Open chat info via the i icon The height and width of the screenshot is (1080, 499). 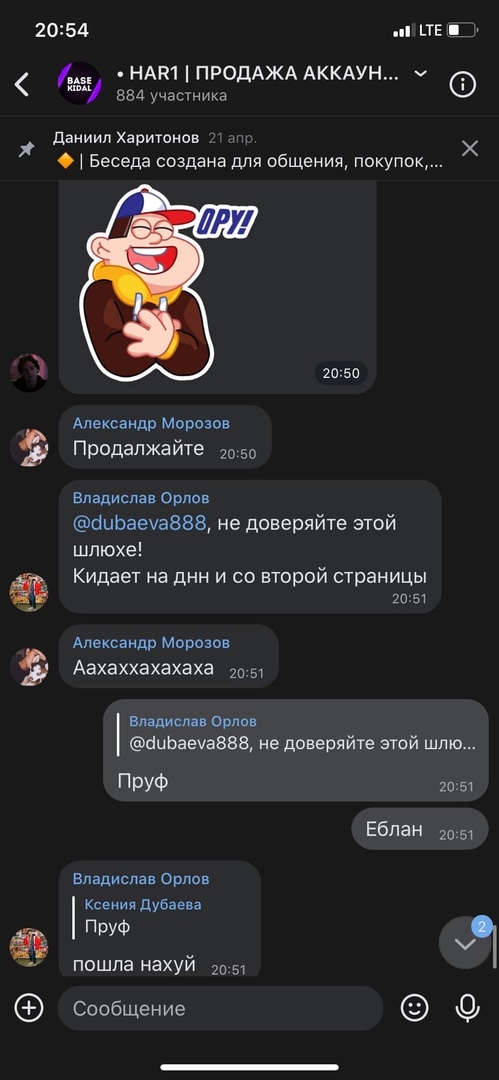coord(462,85)
